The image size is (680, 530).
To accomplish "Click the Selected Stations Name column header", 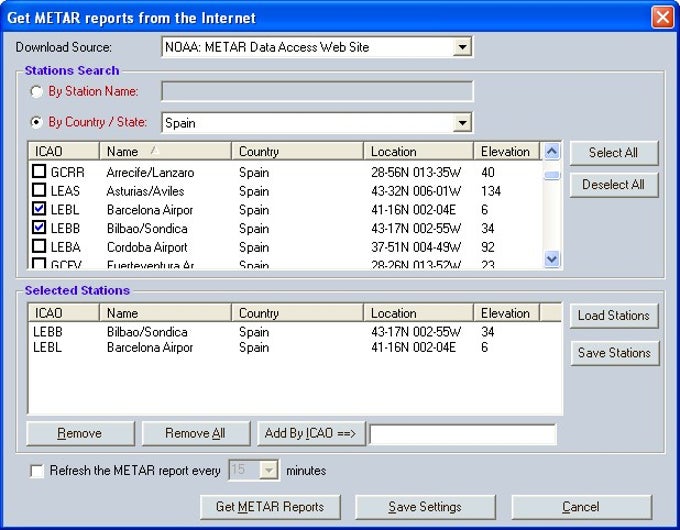I will tap(165, 313).
